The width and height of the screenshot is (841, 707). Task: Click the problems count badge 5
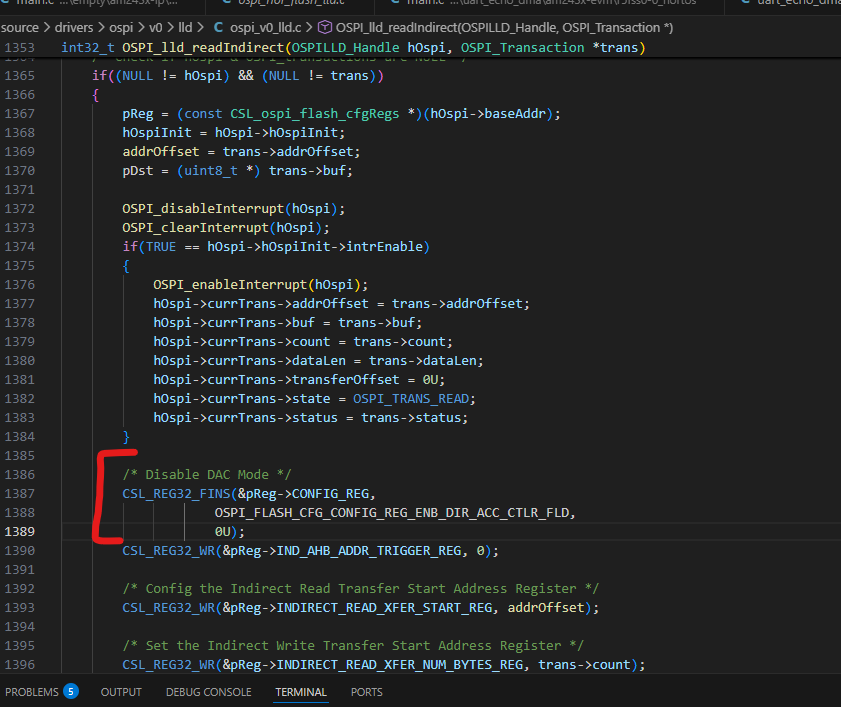71,691
